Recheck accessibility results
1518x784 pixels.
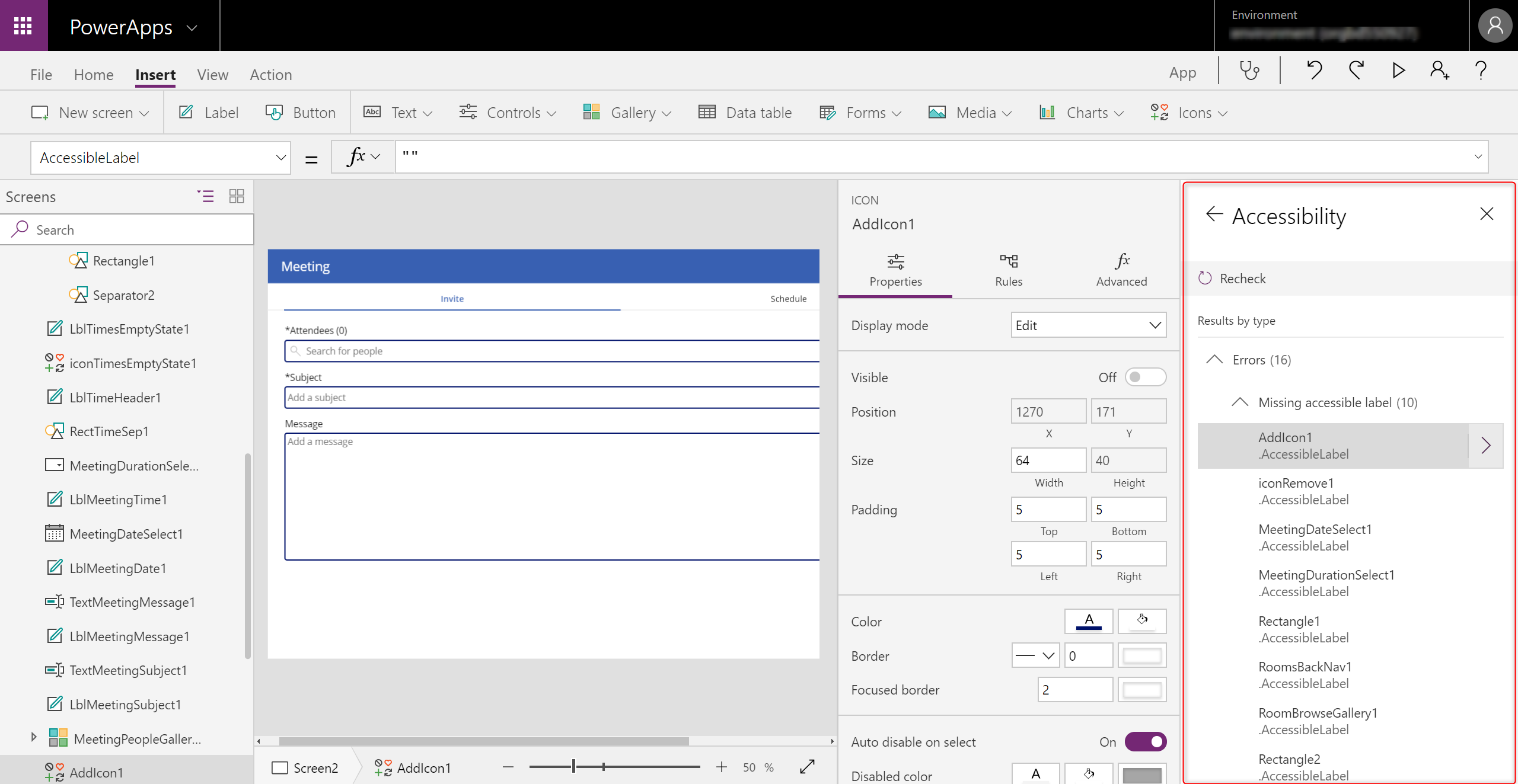click(x=1242, y=278)
